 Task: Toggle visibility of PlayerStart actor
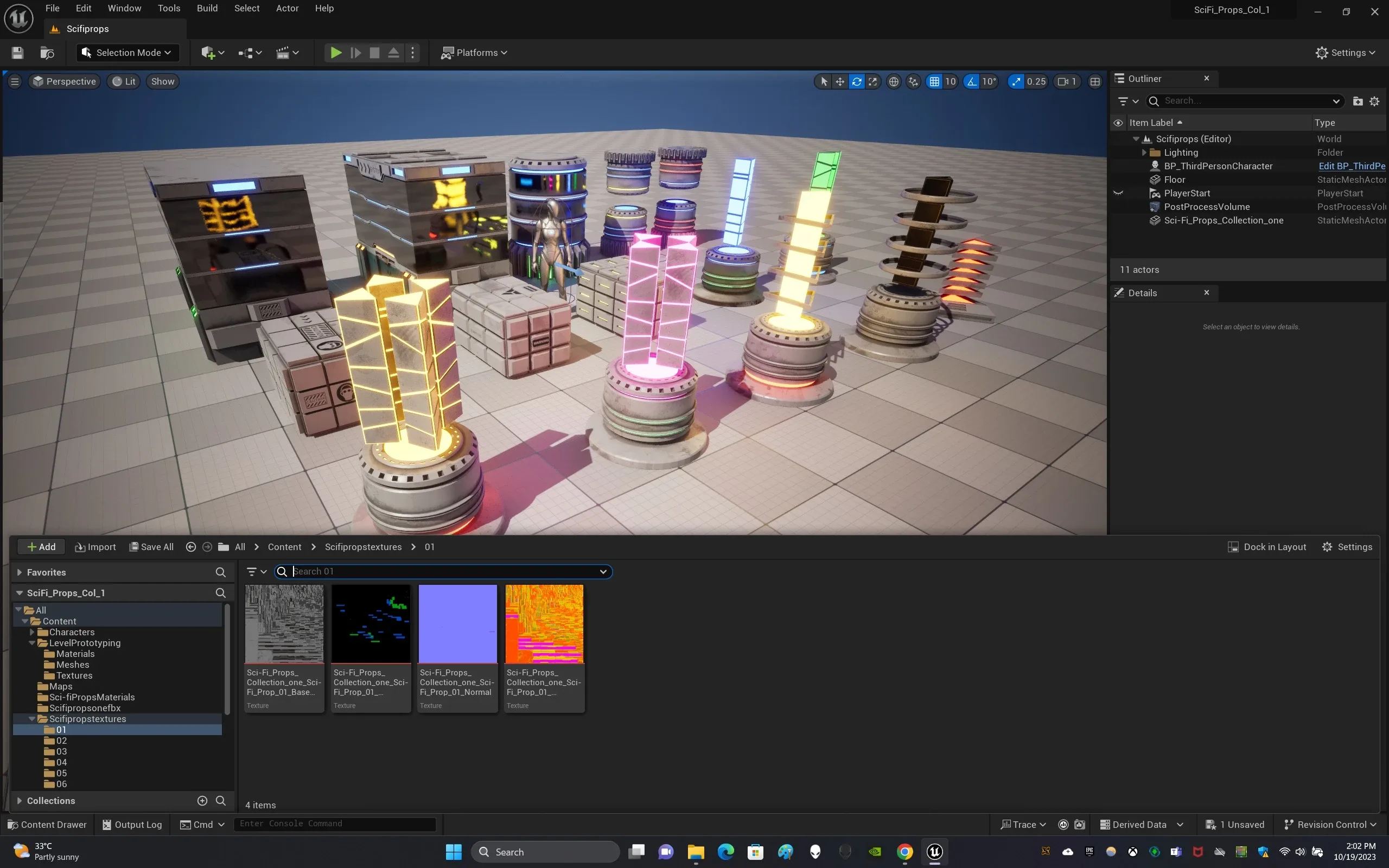[x=1118, y=194]
